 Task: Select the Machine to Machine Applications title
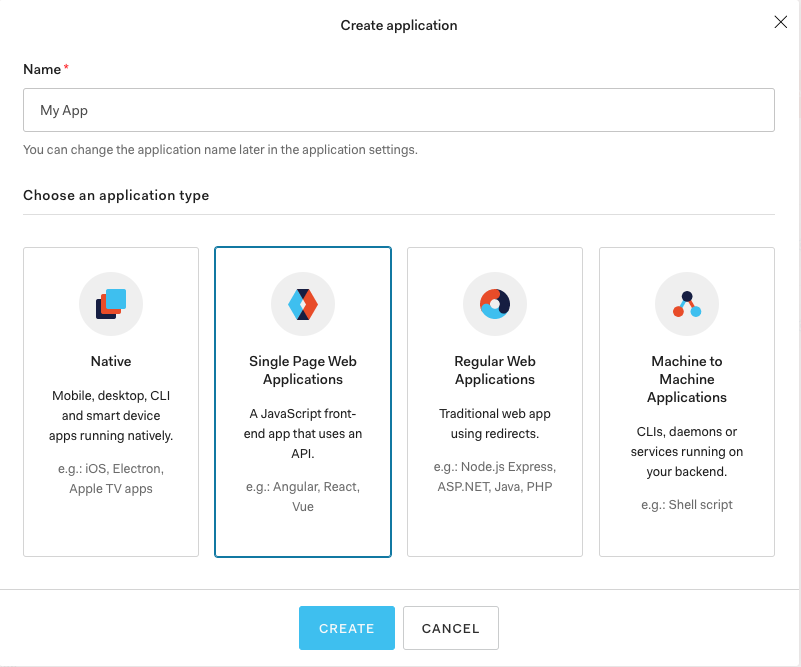[687, 379]
